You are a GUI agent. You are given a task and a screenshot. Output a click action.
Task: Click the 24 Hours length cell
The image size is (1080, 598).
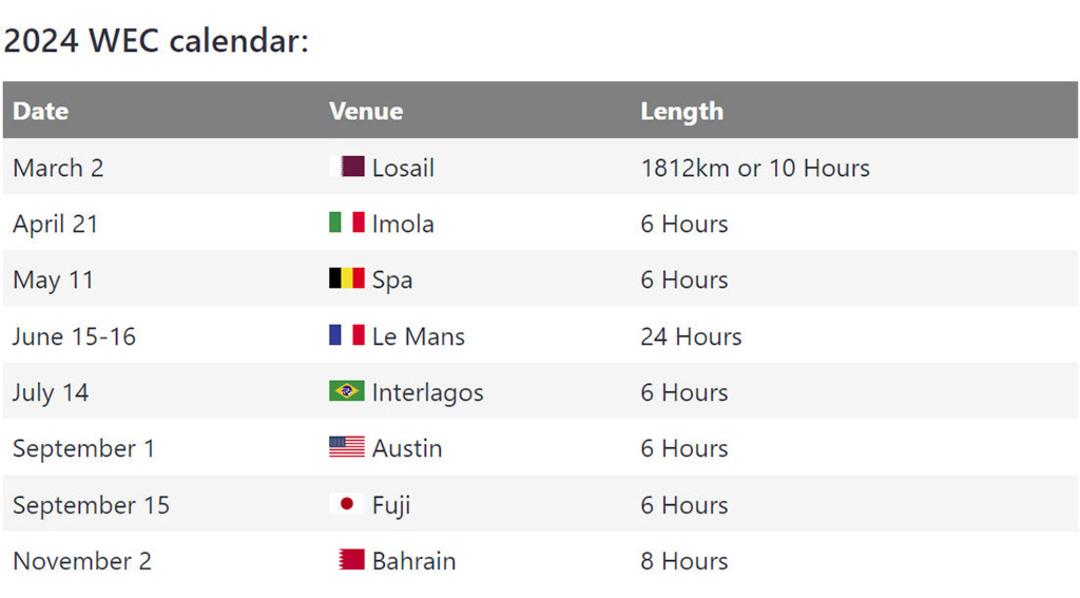tap(691, 336)
